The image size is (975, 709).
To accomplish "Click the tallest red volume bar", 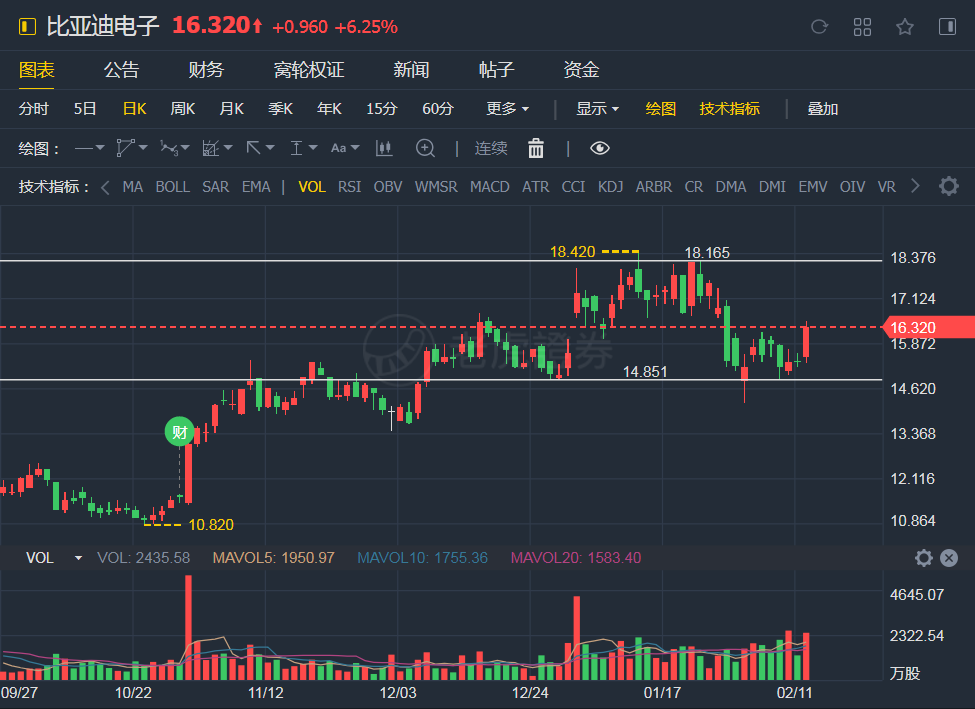I will point(188,628).
